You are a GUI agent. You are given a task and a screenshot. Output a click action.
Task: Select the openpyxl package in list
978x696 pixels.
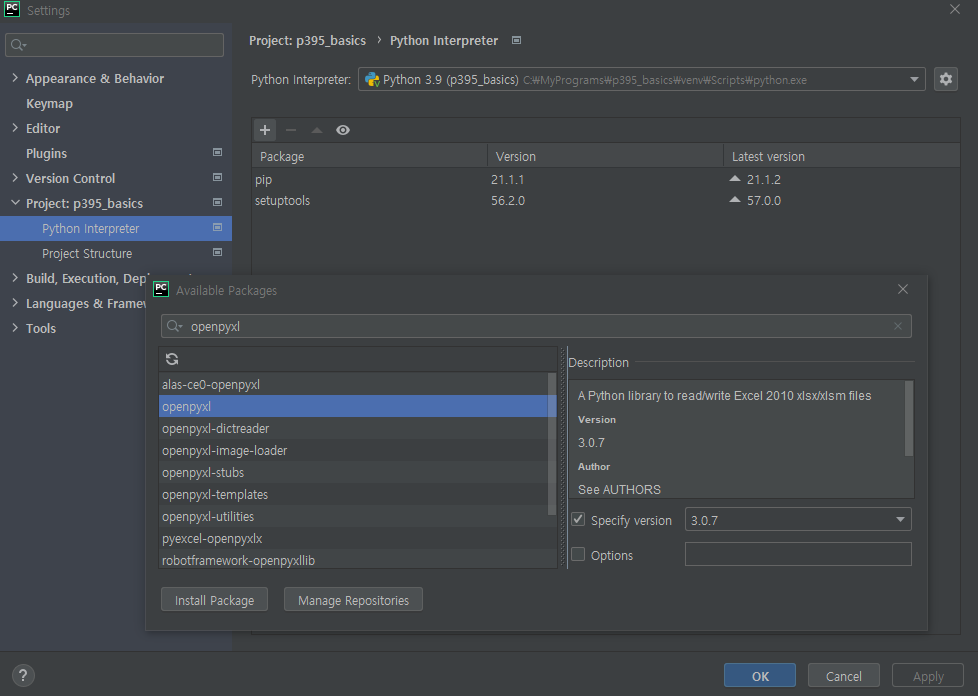353,406
